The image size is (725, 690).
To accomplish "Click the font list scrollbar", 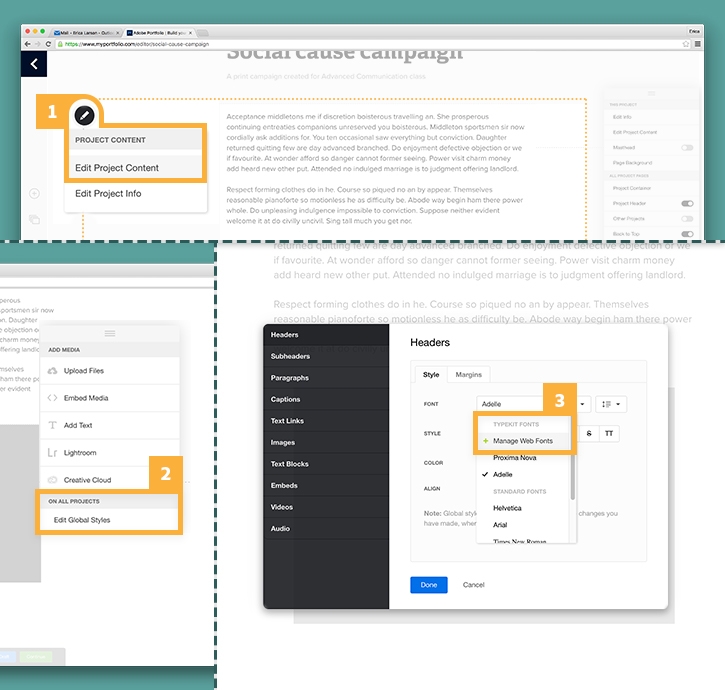I will [x=573, y=476].
